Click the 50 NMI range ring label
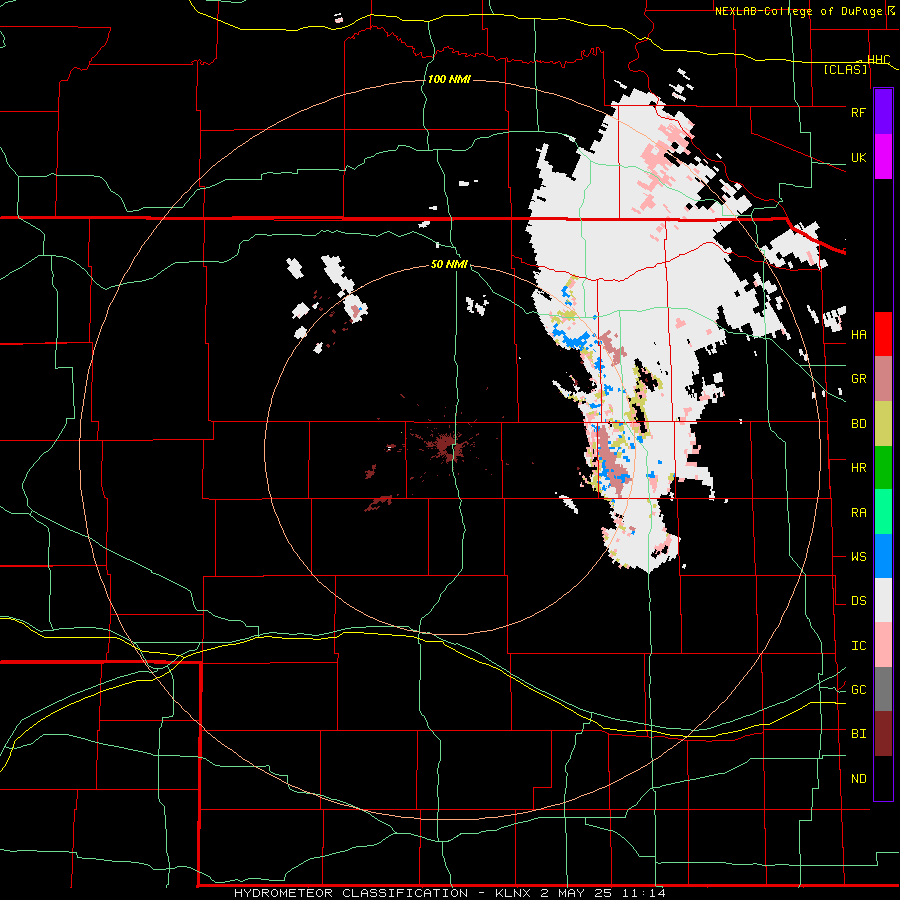Screen dimensions: 900x900 449,265
